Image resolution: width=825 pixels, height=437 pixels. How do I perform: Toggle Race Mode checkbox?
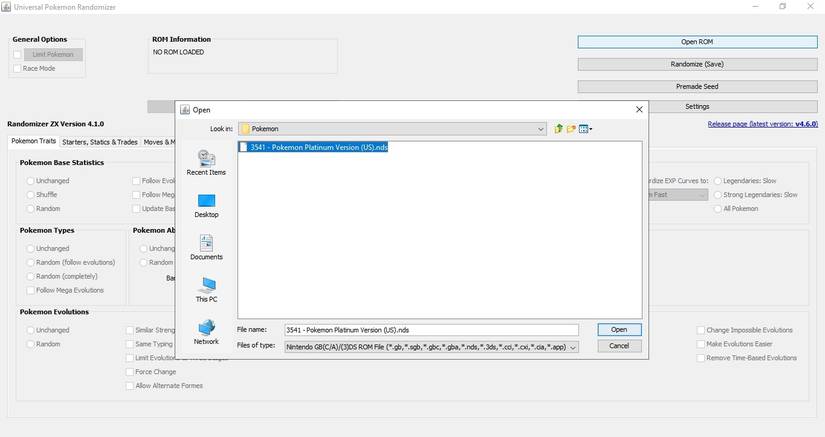pyautogui.click(x=17, y=68)
